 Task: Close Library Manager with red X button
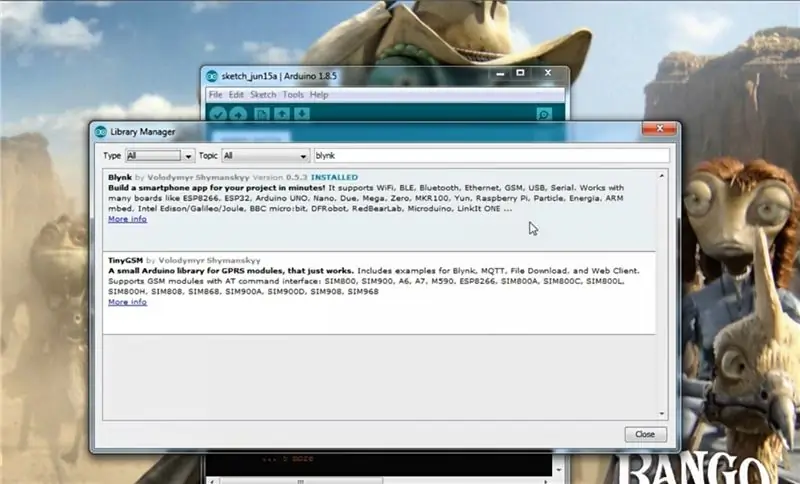(659, 129)
